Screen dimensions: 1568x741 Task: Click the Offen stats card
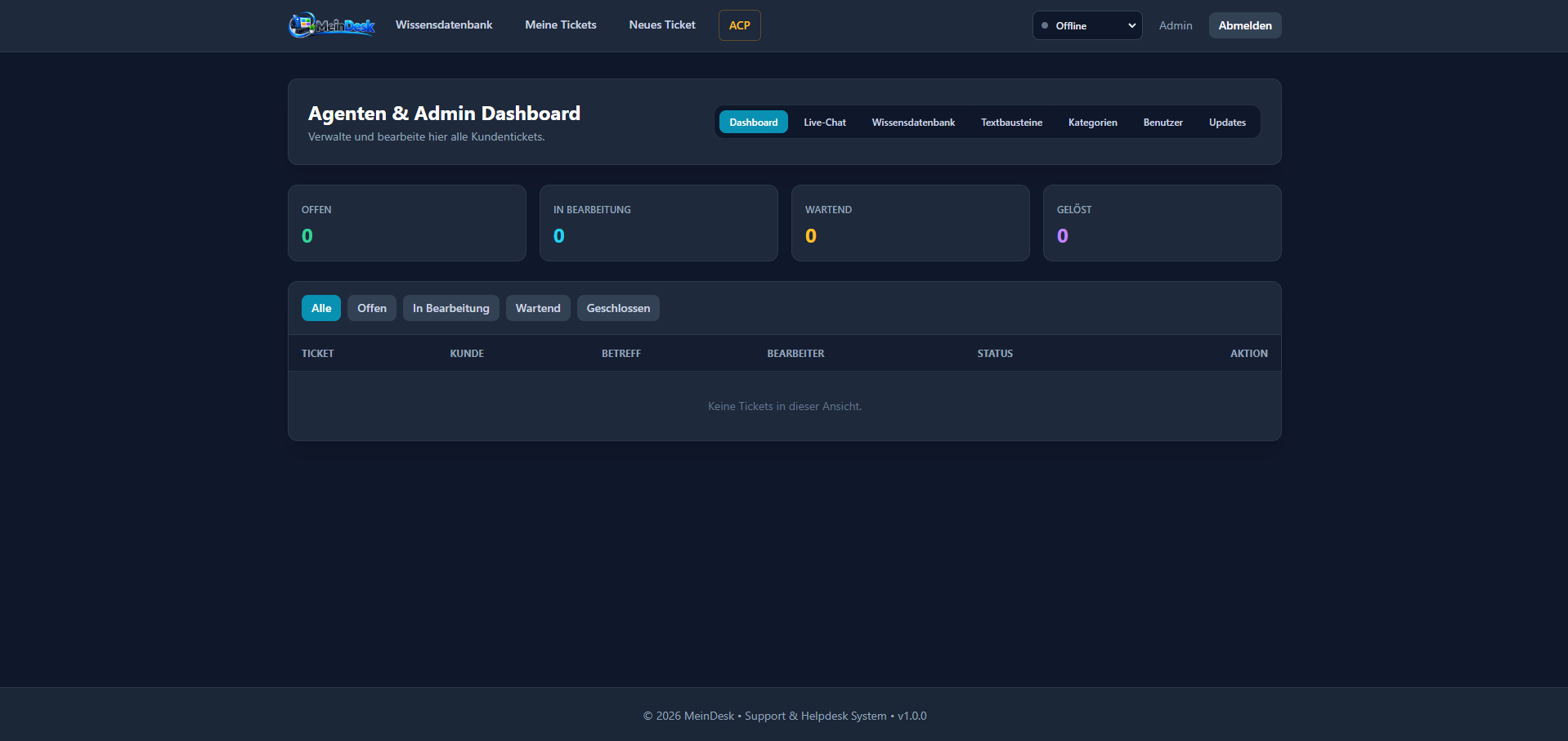407,223
